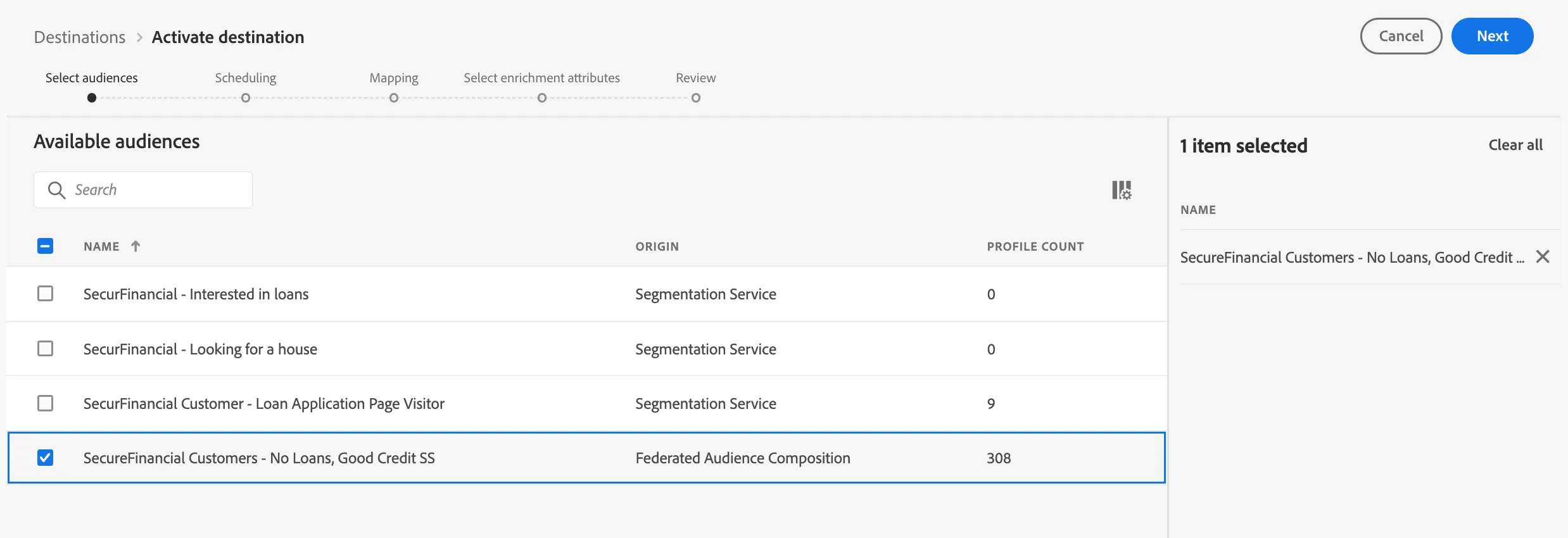1568x538 pixels.
Task: Click the "Activate destination" breadcrumb title
Action: pyautogui.click(x=228, y=37)
